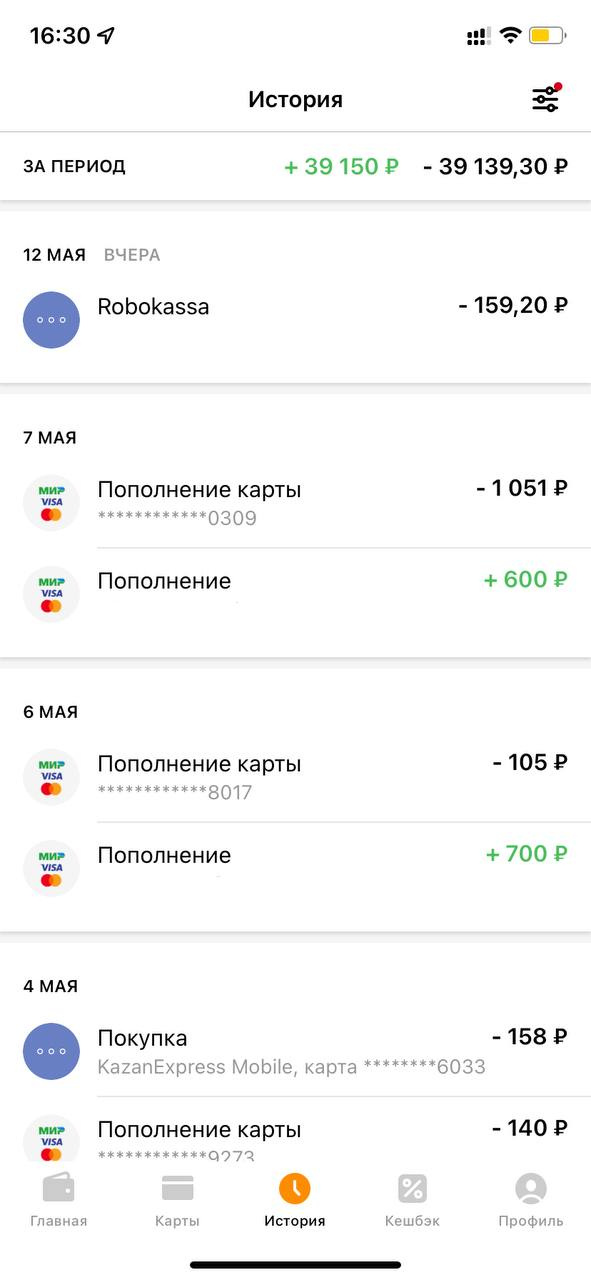Tap the Robokassa purple dots icon

51,320
